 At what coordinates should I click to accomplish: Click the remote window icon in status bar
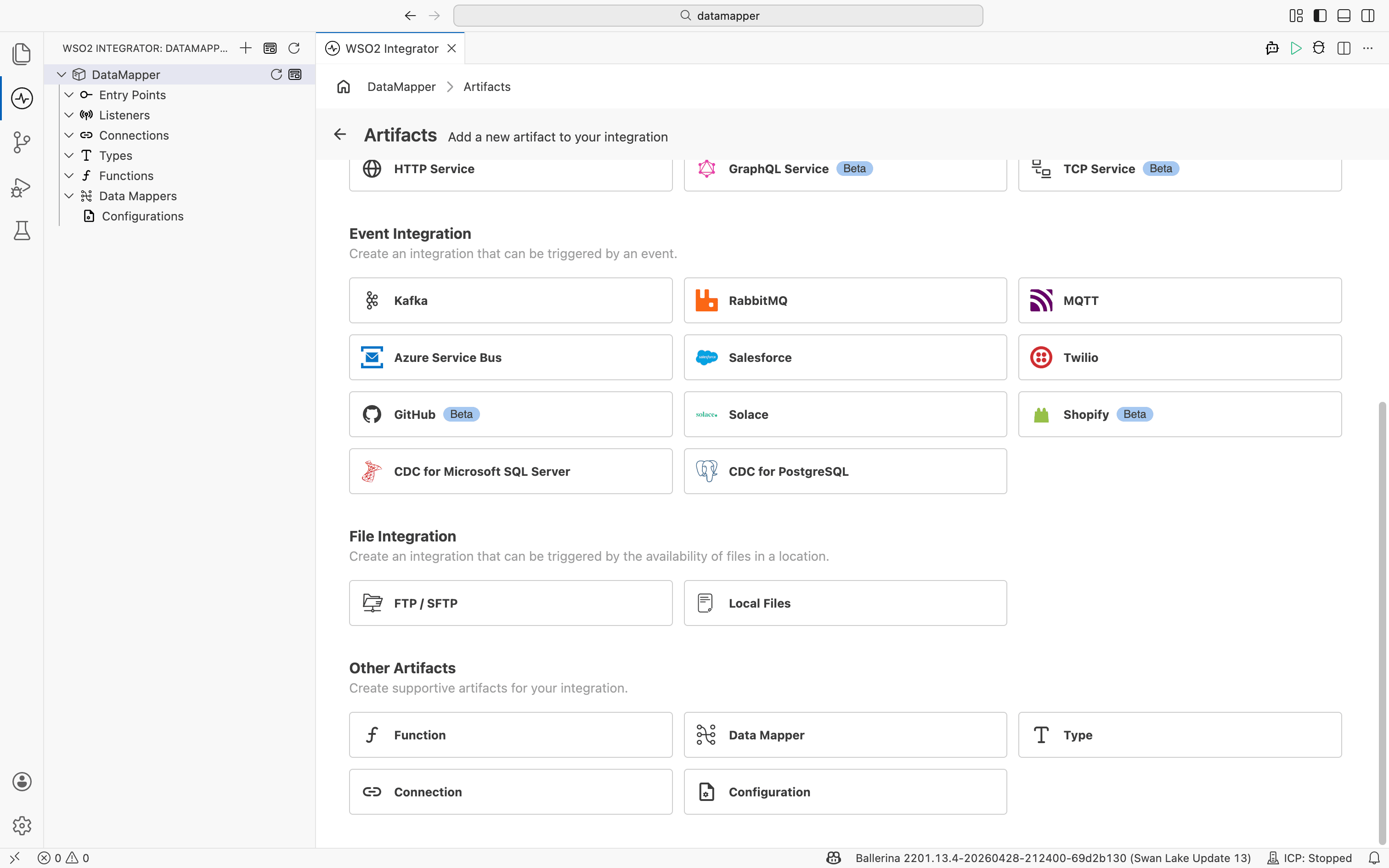click(14, 858)
